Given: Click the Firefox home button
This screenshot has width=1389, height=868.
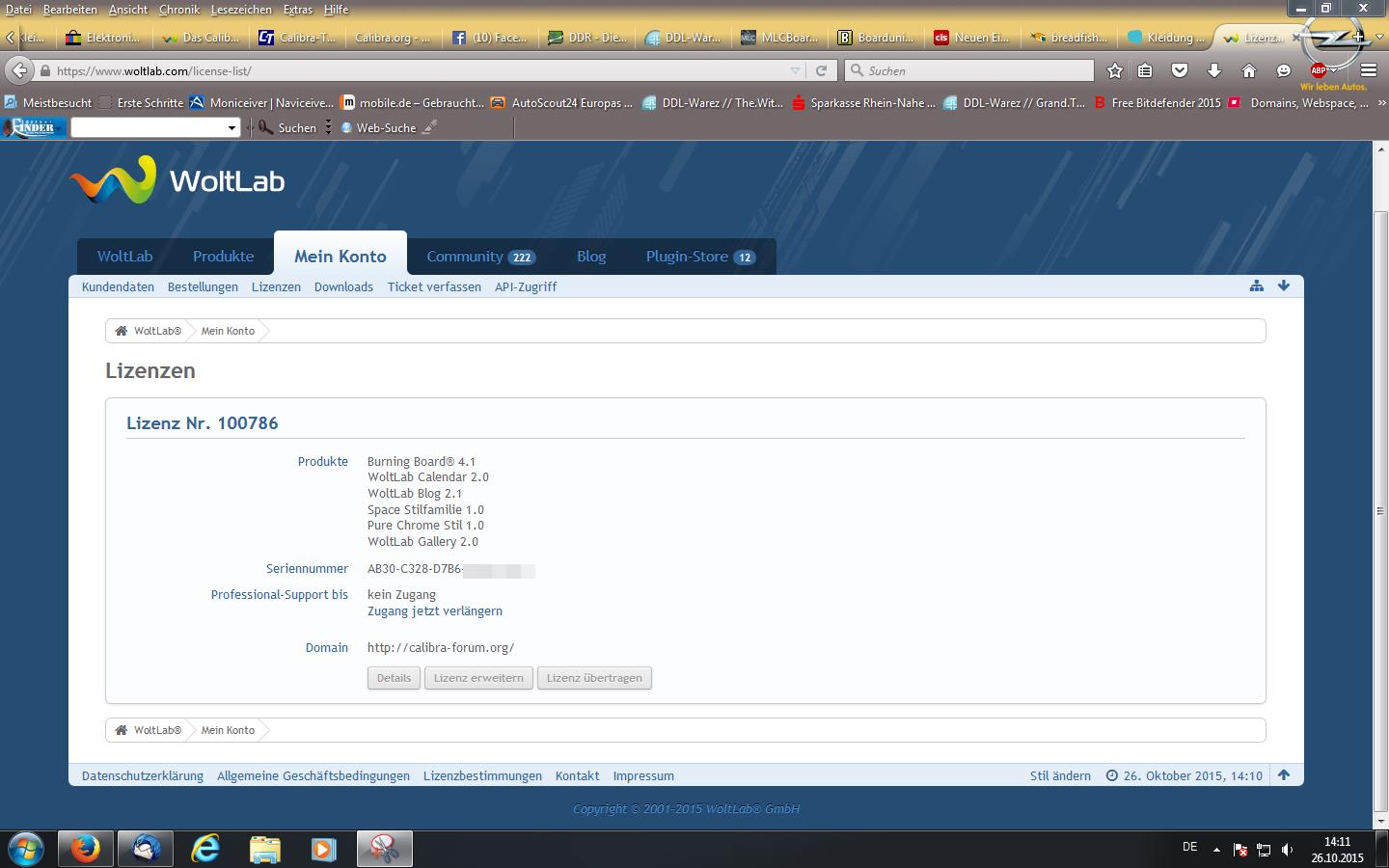Looking at the screenshot, I should [x=1248, y=70].
